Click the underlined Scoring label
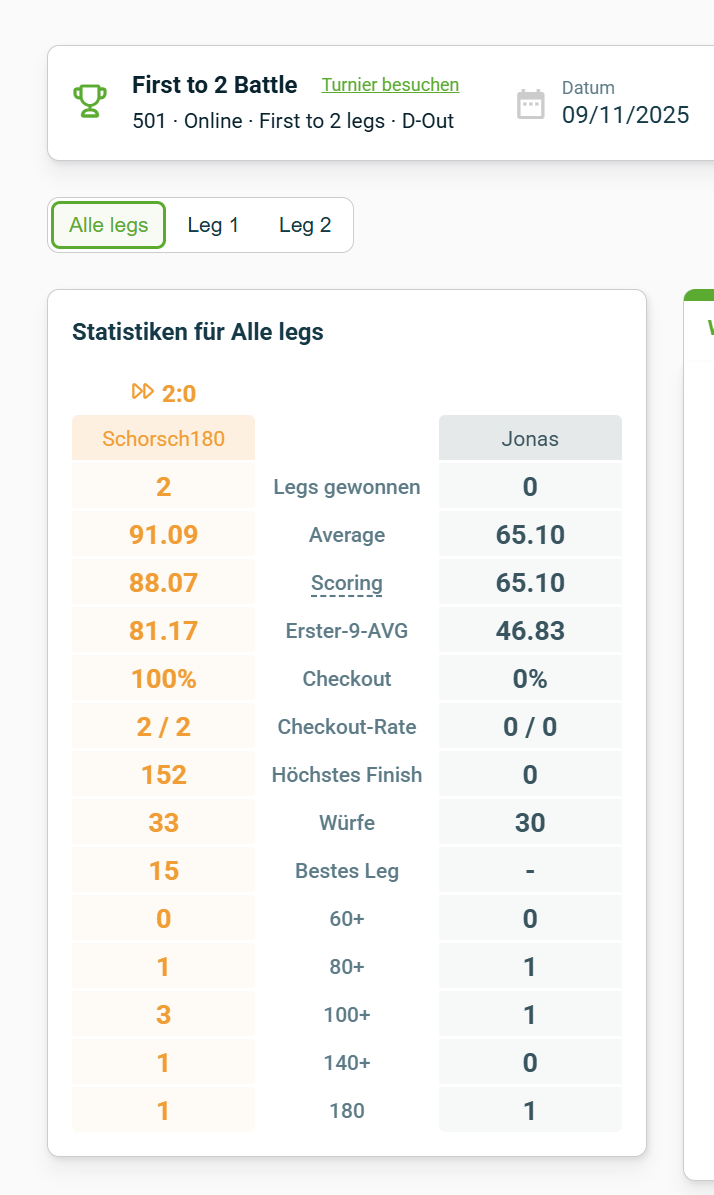This screenshot has height=1195, width=714. coord(347,583)
